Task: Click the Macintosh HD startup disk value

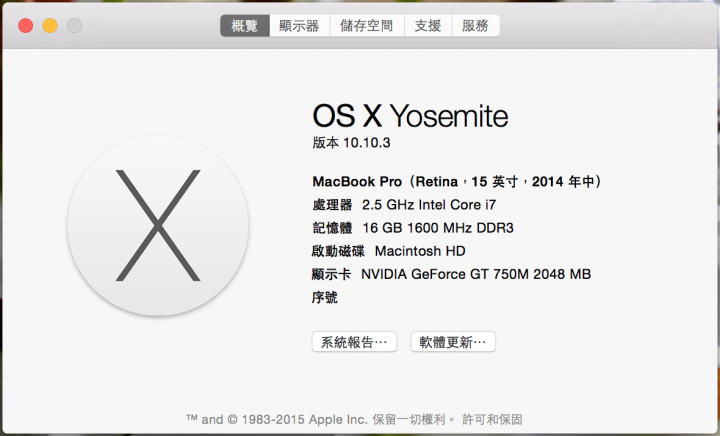Action: pos(420,251)
